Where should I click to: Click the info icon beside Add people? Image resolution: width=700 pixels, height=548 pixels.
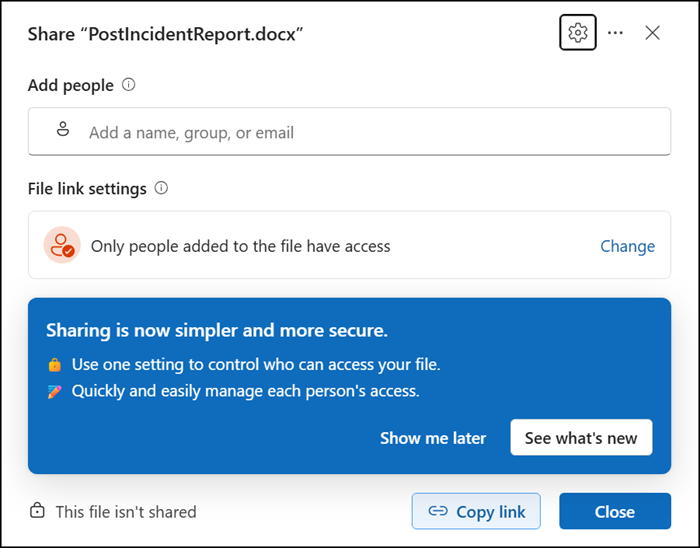pyautogui.click(x=129, y=84)
